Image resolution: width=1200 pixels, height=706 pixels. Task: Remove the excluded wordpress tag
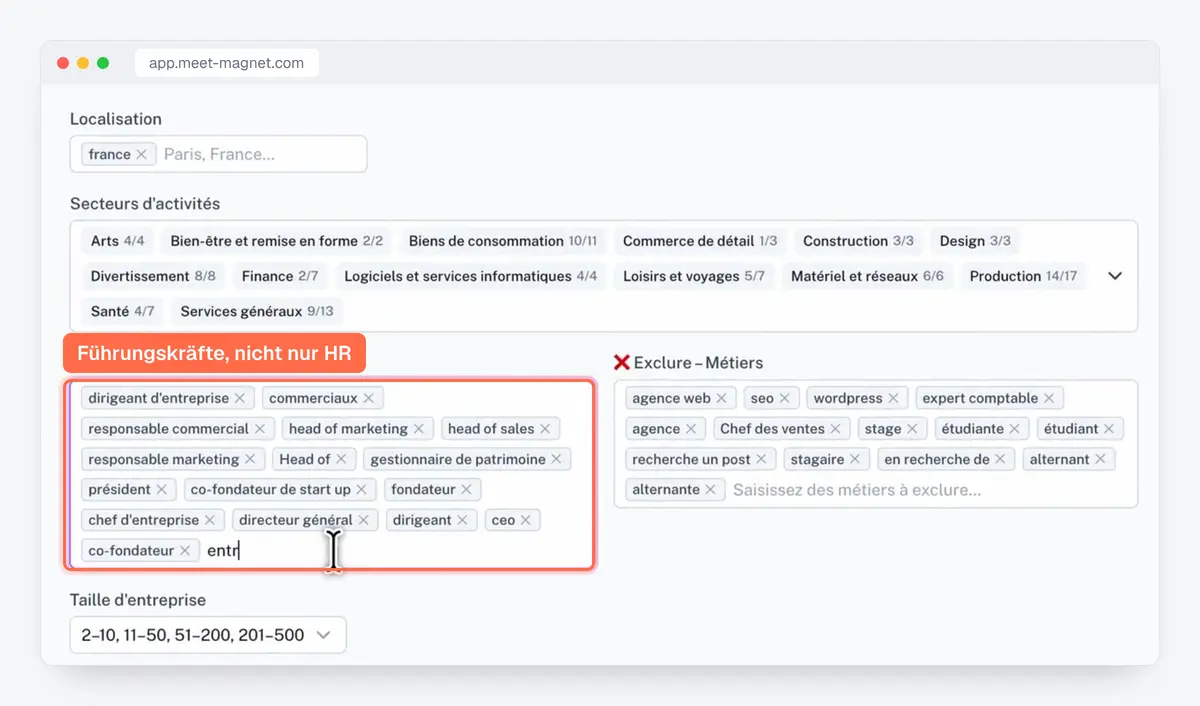point(893,398)
